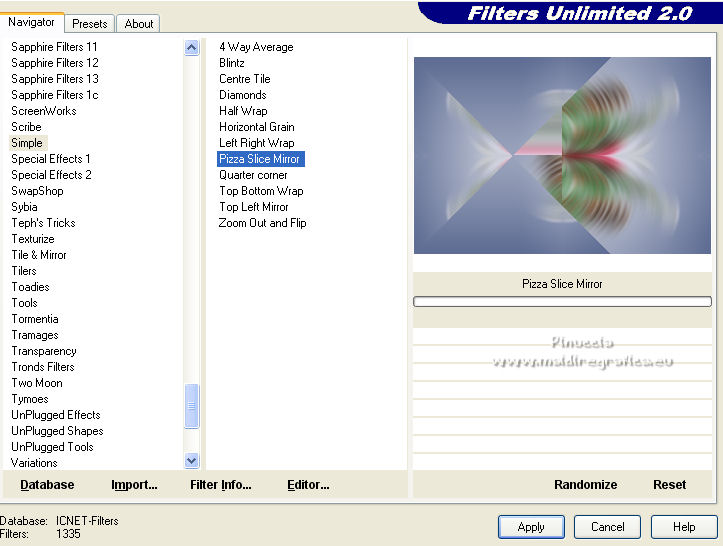Select the Tramages category
The image size is (723, 546).
(35, 335)
